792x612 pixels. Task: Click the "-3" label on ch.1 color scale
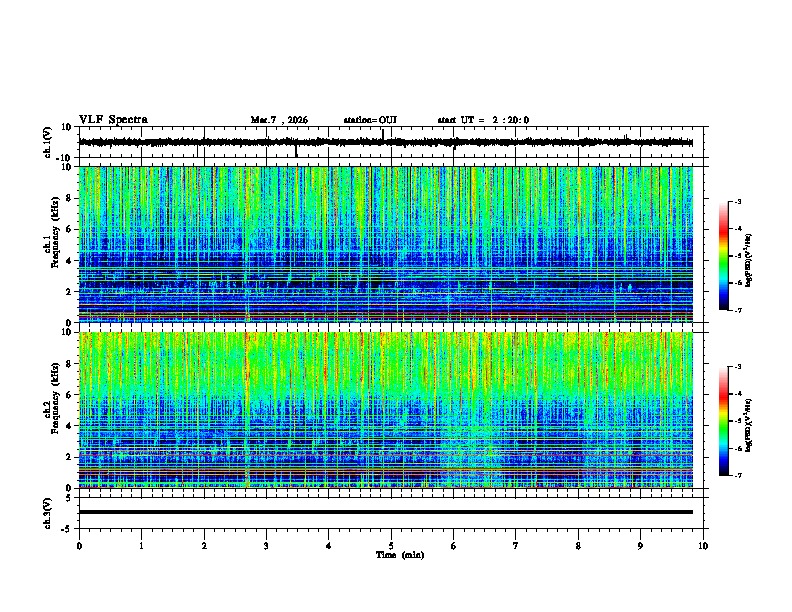coord(737,202)
